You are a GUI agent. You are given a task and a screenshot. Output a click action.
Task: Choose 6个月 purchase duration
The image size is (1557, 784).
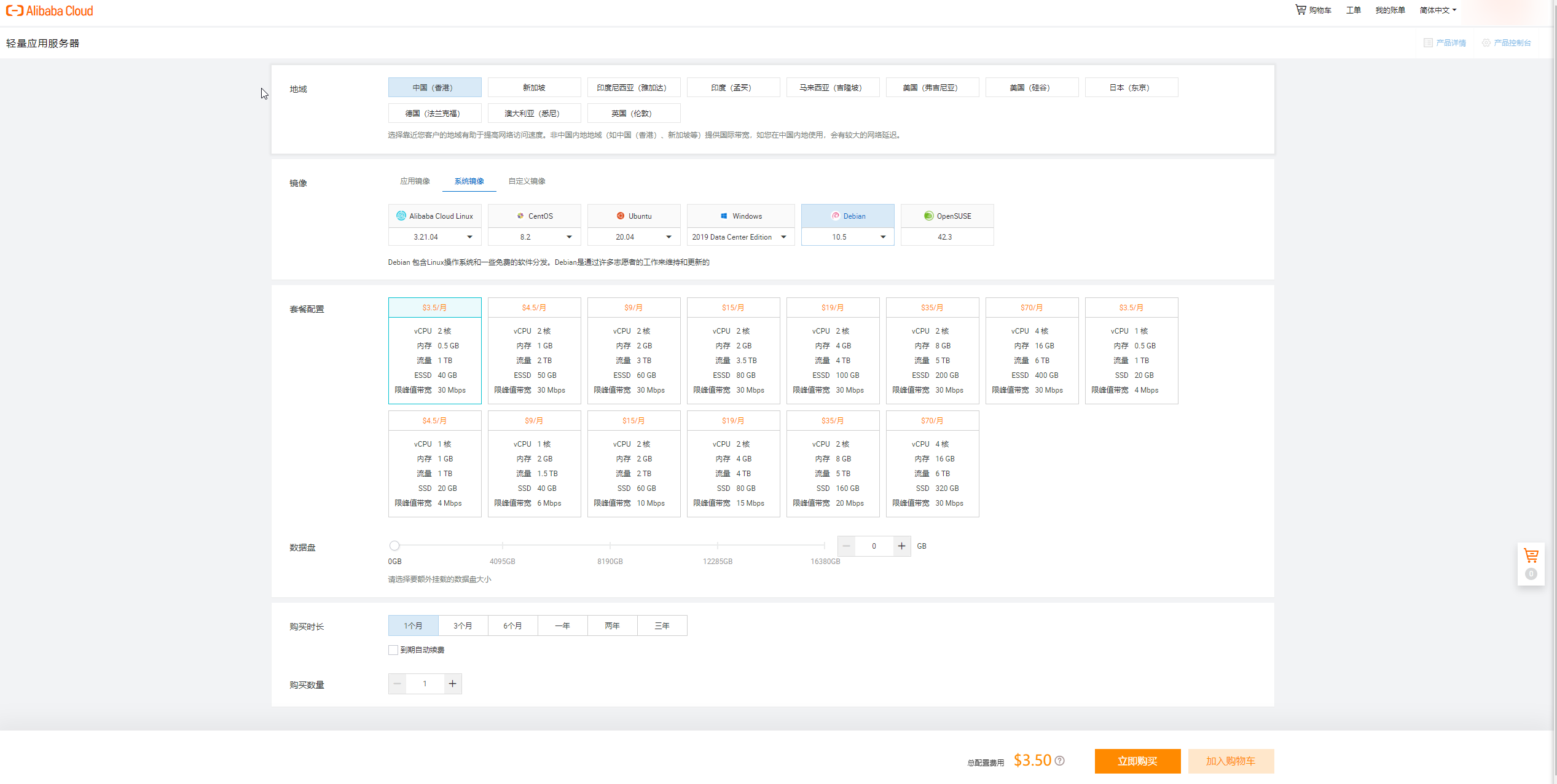tap(512, 625)
